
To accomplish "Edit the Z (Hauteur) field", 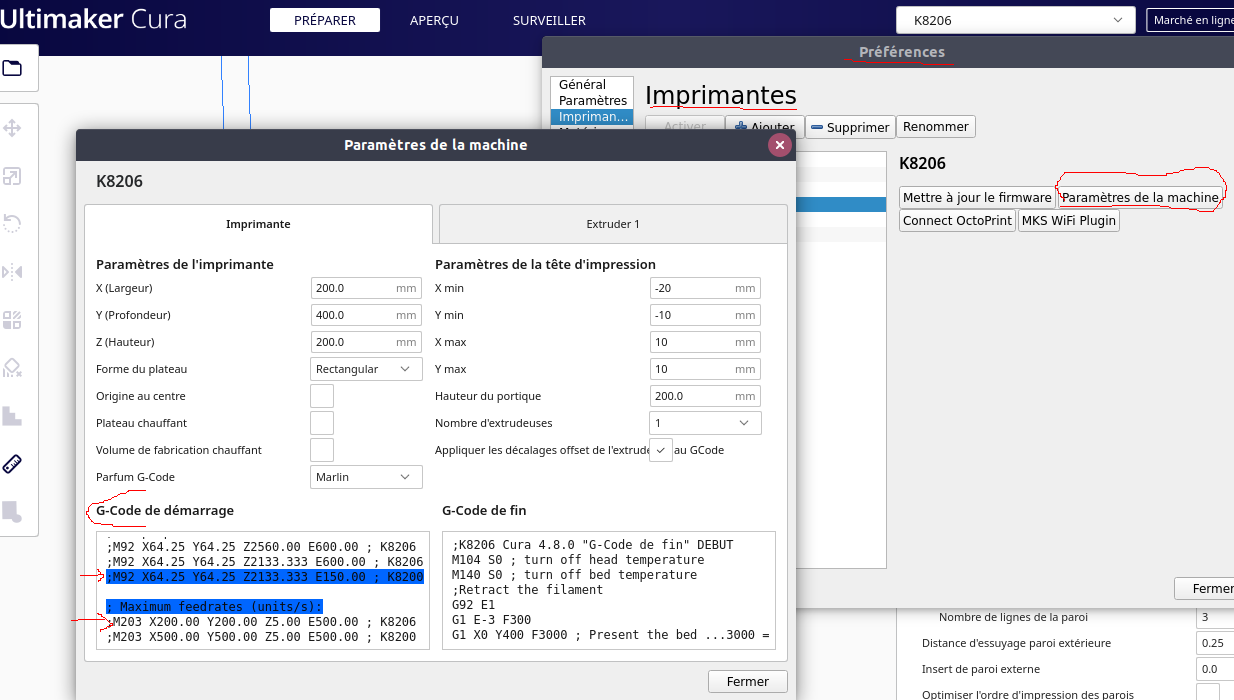I will [366, 342].
